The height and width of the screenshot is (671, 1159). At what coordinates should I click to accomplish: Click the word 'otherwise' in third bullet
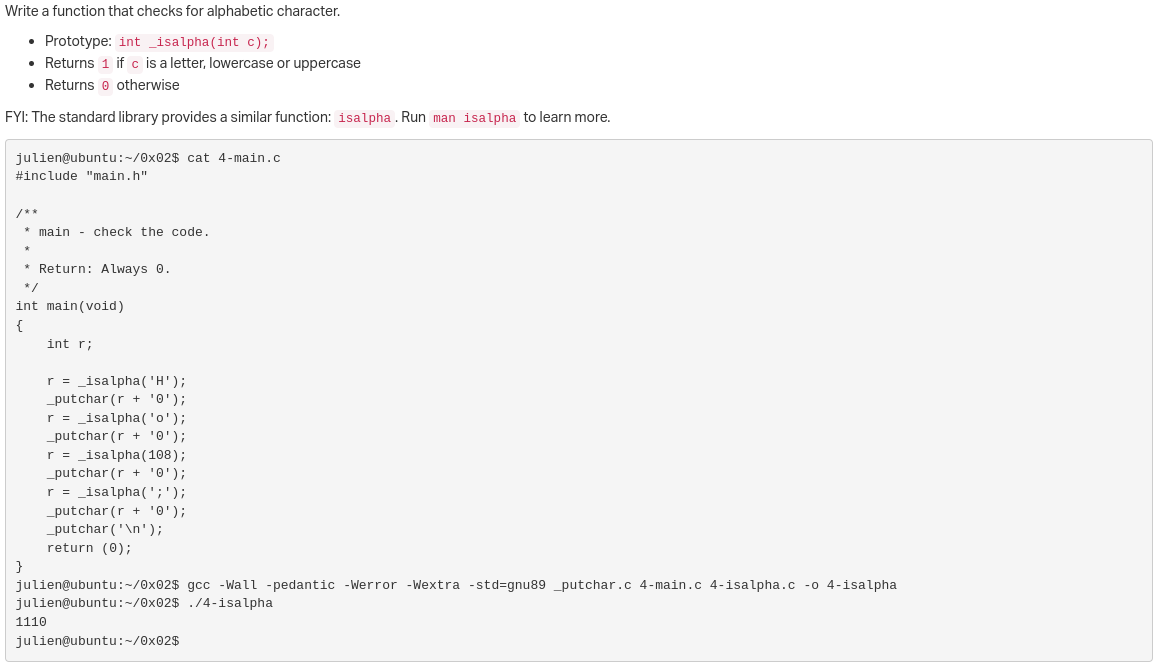point(148,85)
